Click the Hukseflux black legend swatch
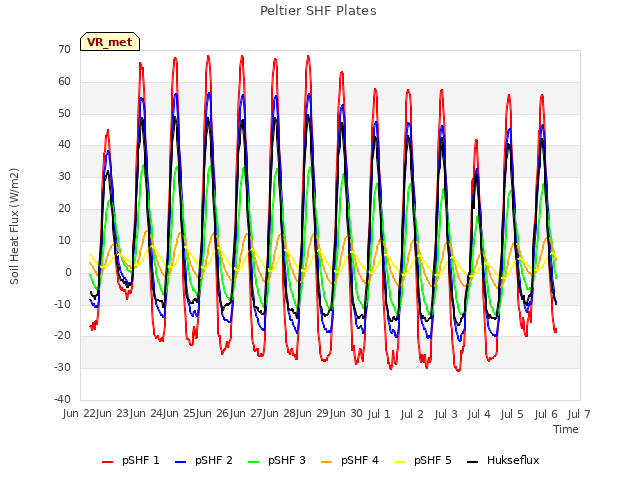The width and height of the screenshot is (640, 480). pos(472,462)
